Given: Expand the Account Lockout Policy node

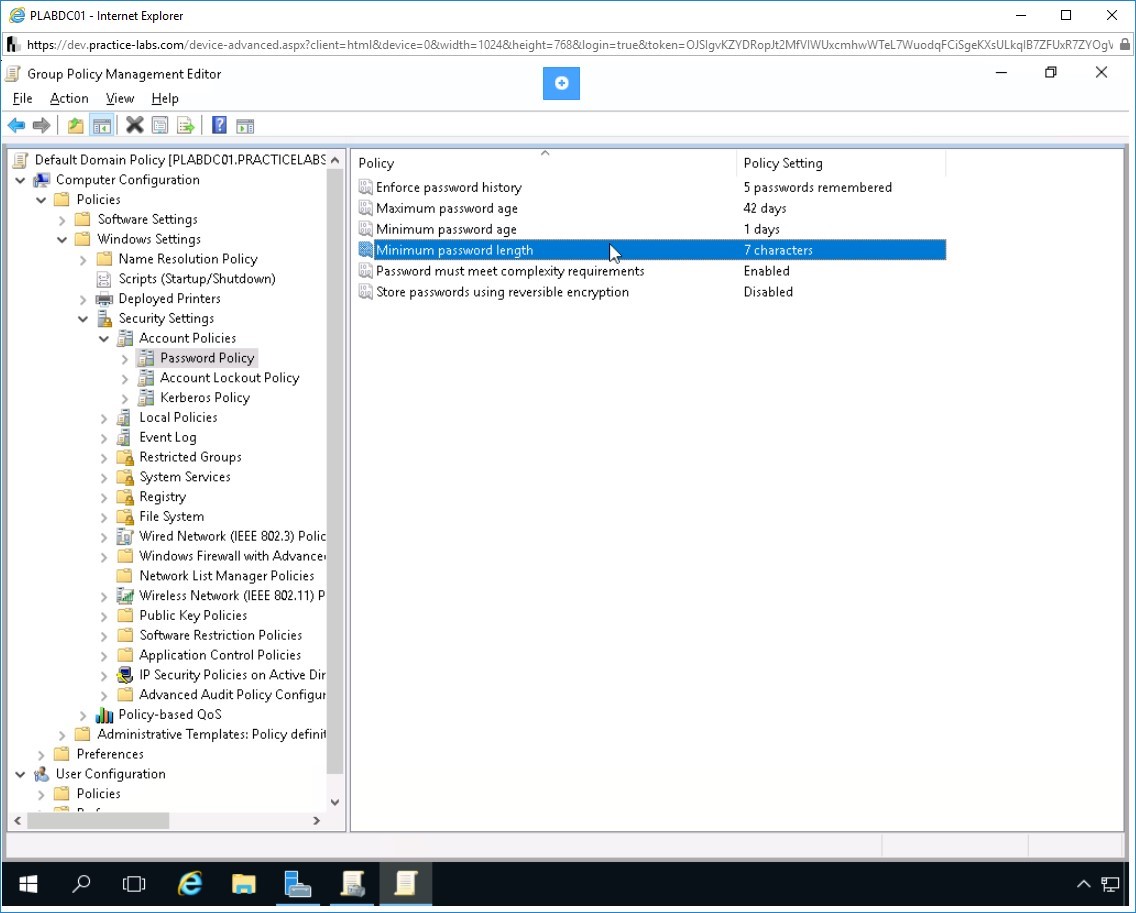Looking at the screenshot, I should click(x=125, y=378).
